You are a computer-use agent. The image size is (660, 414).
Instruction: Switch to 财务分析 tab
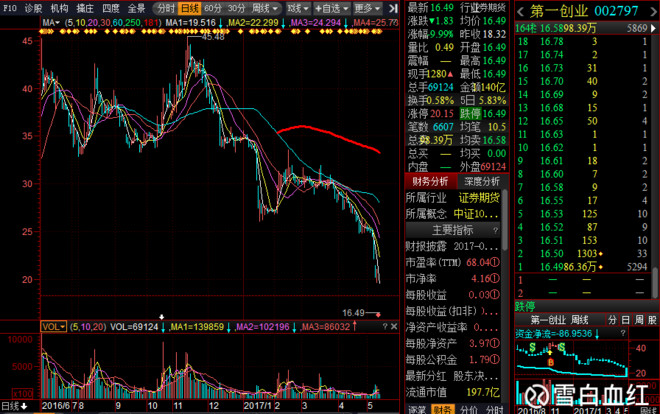(x=430, y=181)
